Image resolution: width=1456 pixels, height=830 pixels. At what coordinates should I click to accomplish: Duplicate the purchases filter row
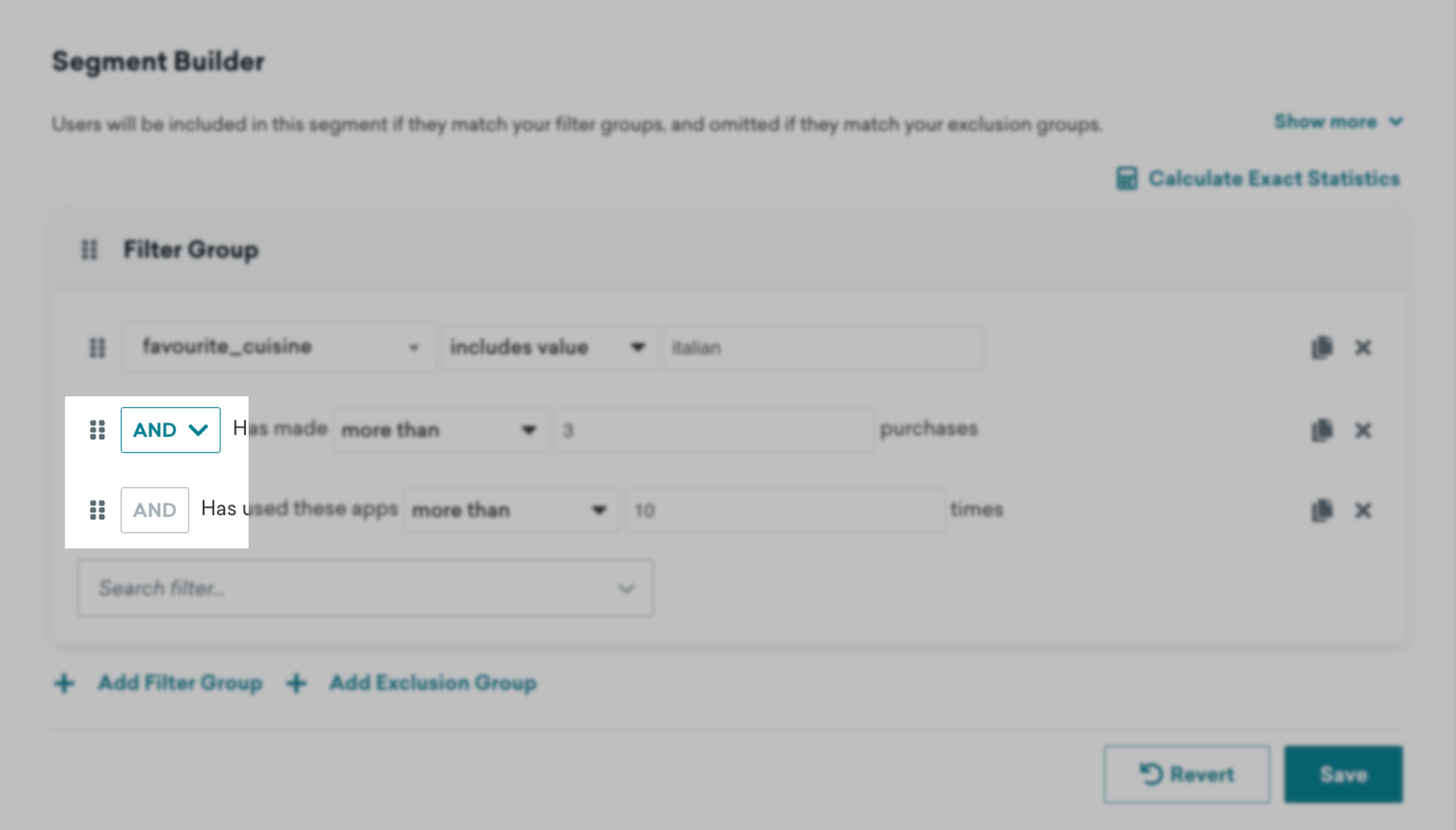[1321, 430]
